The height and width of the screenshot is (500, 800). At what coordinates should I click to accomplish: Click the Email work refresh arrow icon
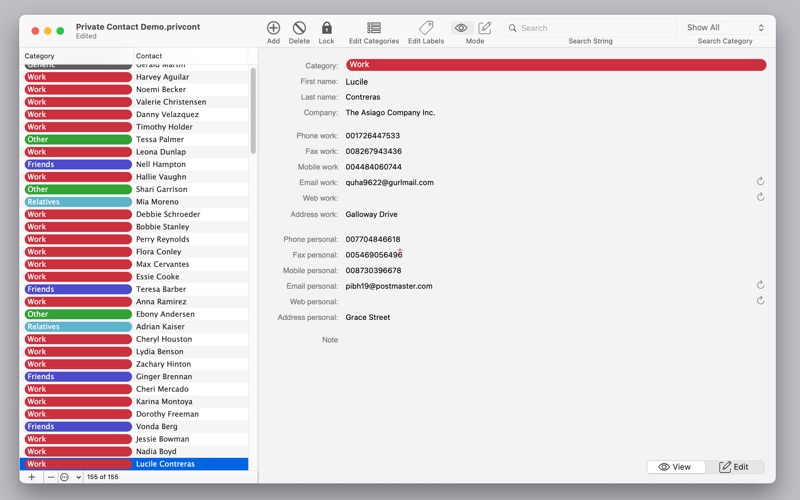[760, 182]
